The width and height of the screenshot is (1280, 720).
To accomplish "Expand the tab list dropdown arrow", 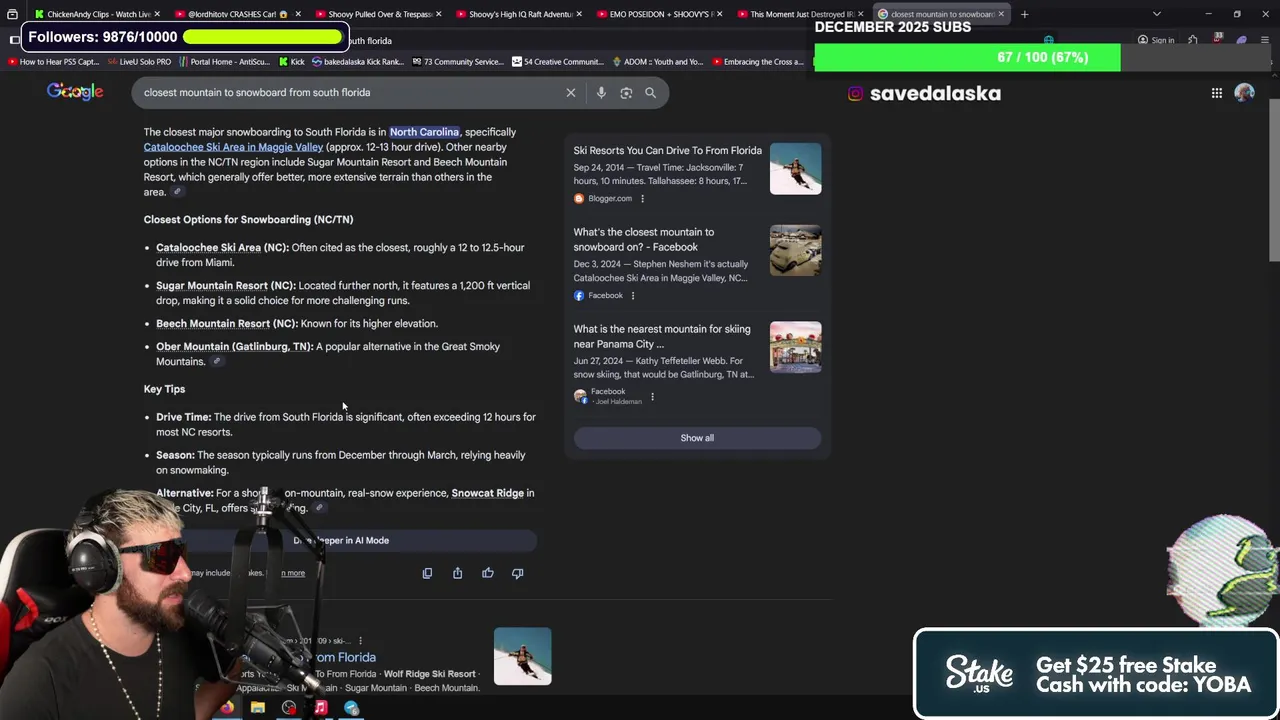I will tap(1157, 14).
